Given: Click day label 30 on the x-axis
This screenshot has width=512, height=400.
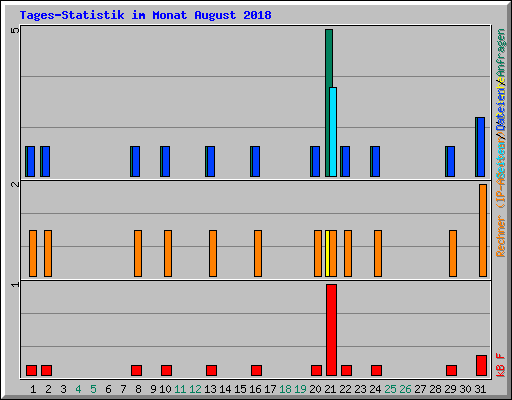Looking at the screenshot, I should [x=465, y=389].
